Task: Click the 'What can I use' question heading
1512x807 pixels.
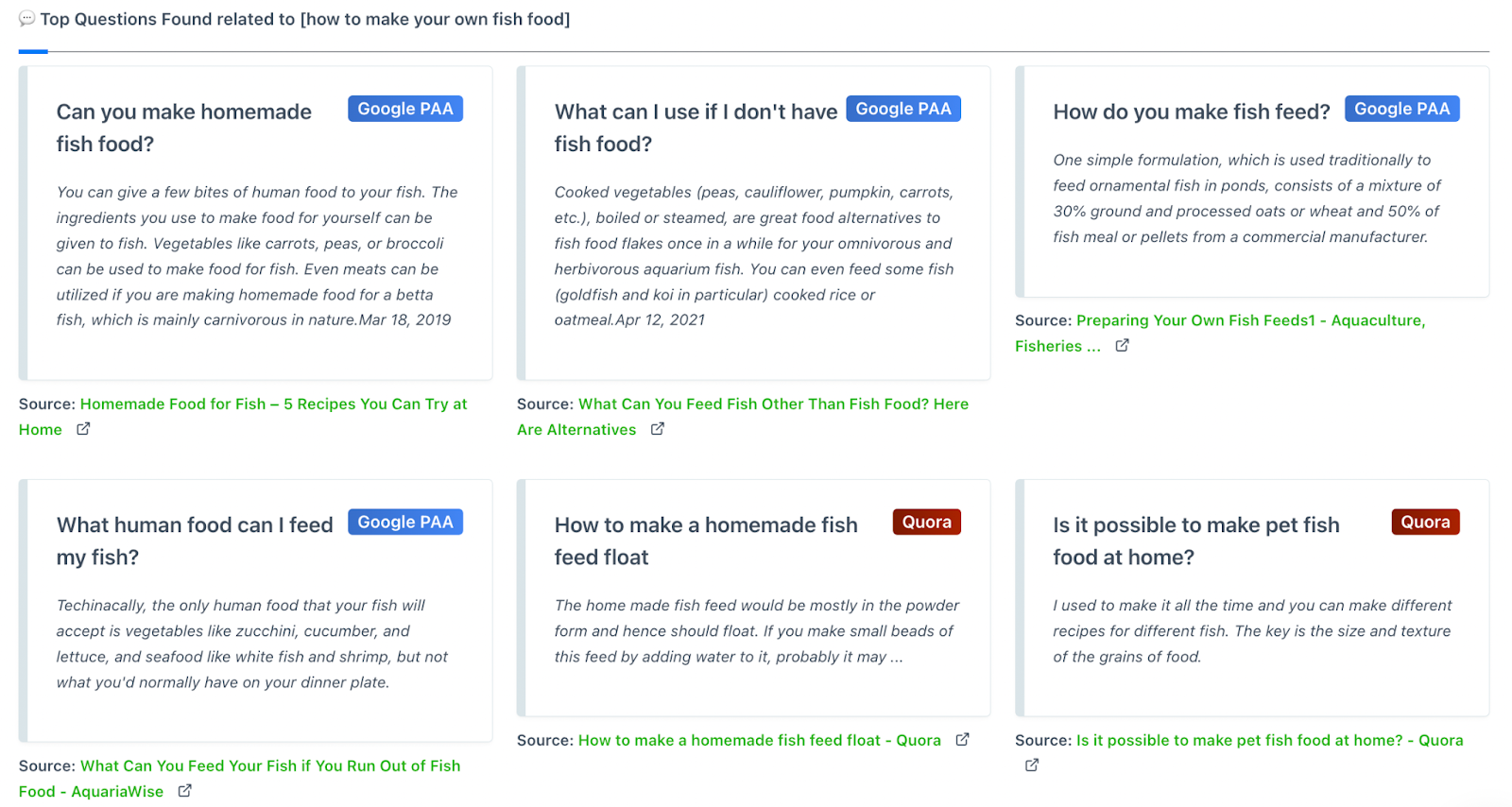Action: click(696, 112)
